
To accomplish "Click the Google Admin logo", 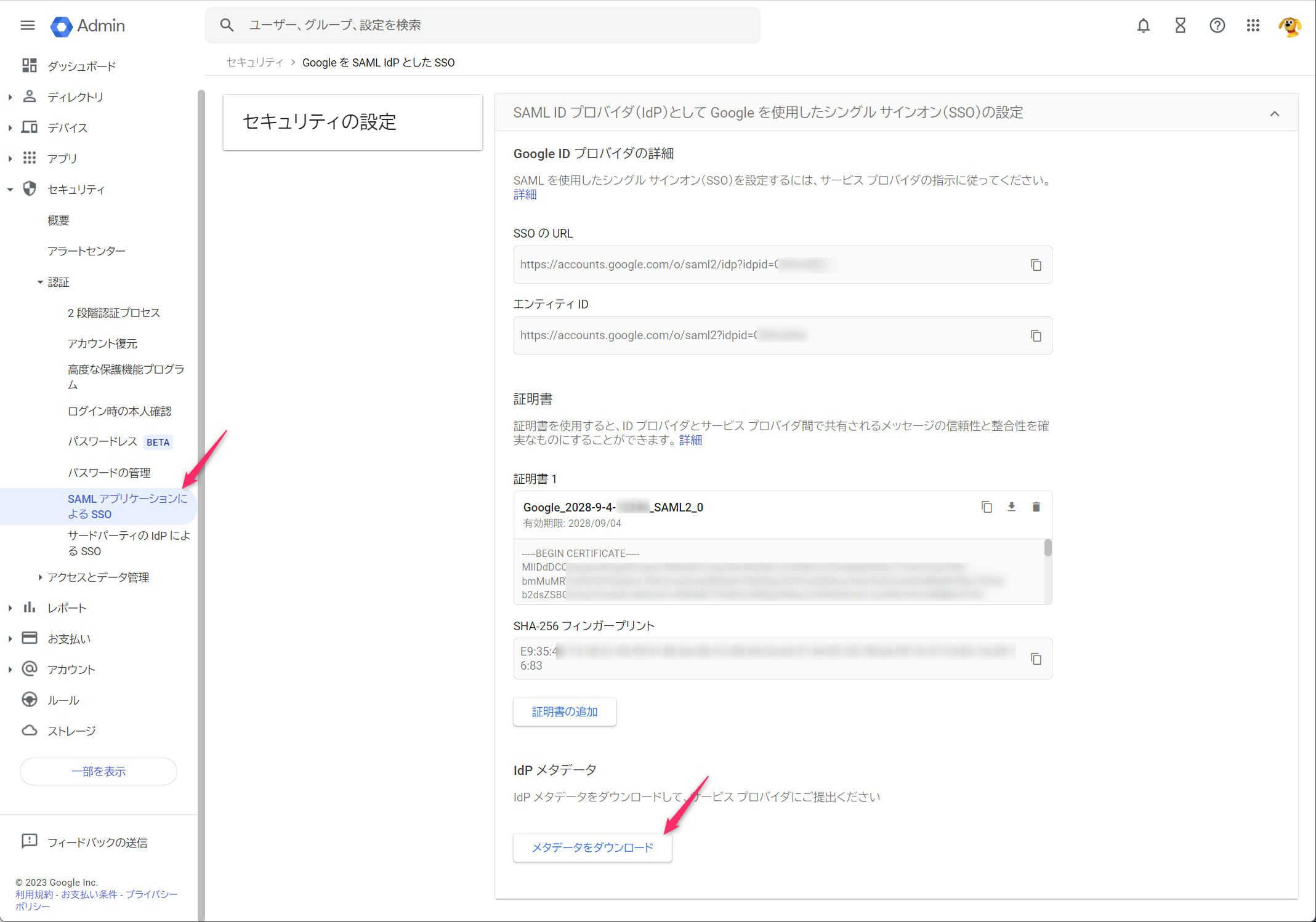I will [x=88, y=26].
